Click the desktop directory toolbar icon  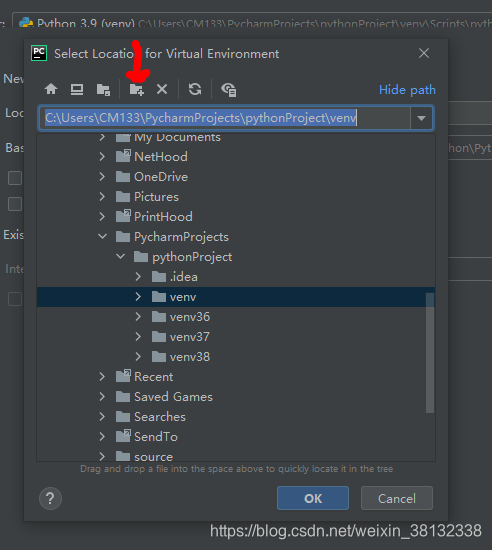77,89
